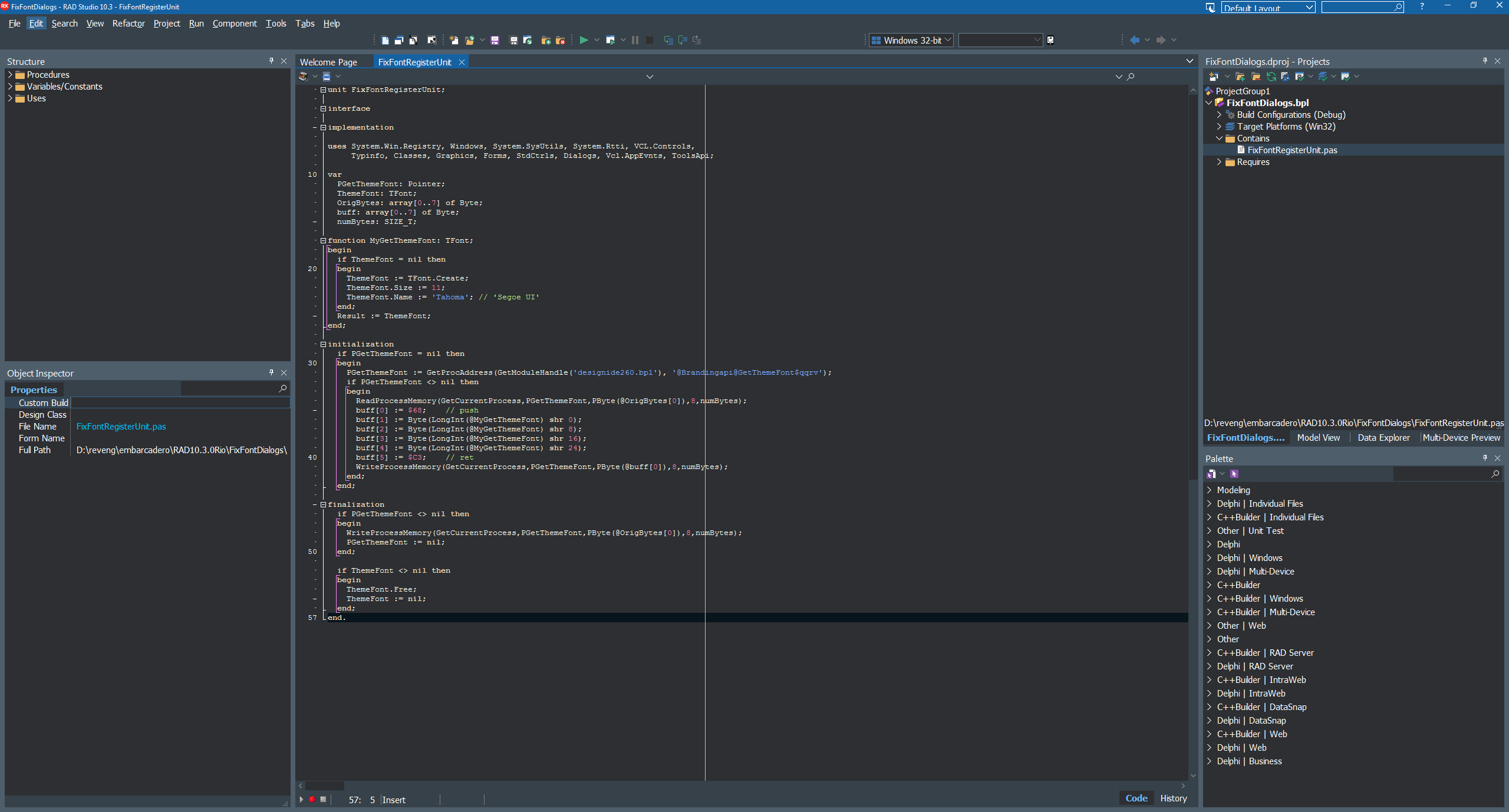
Task: Switch to the Welcome Page tab
Action: pyautogui.click(x=328, y=62)
